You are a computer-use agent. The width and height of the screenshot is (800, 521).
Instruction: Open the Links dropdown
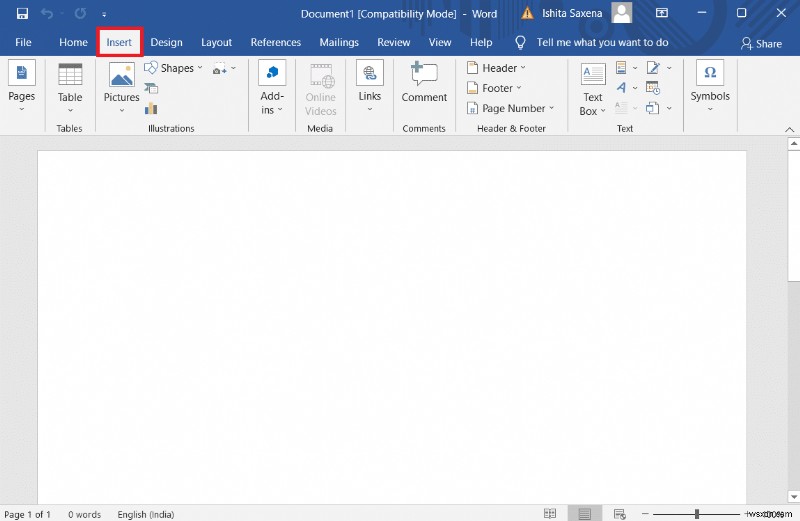pos(369,87)
